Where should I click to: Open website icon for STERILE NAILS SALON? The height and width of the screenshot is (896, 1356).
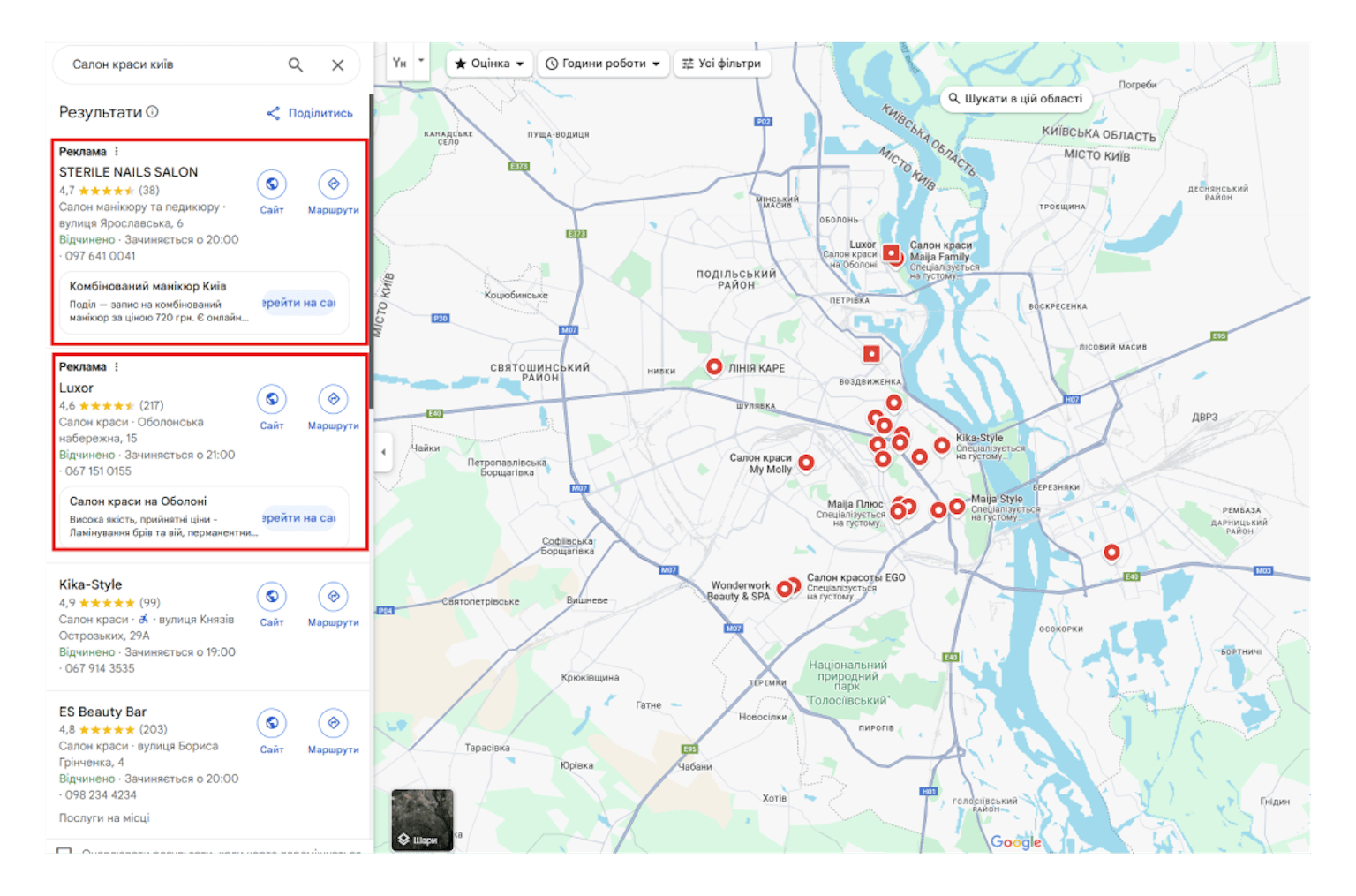pos(272,184)
